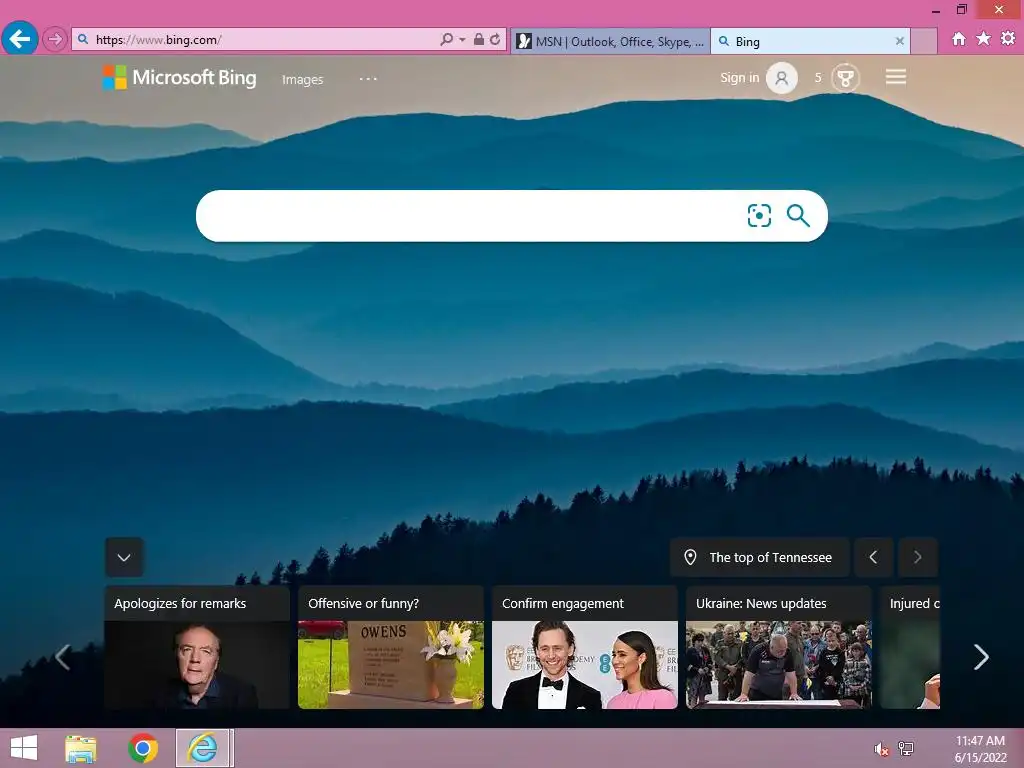Open the Rewards trophy icon

[846, 78]
